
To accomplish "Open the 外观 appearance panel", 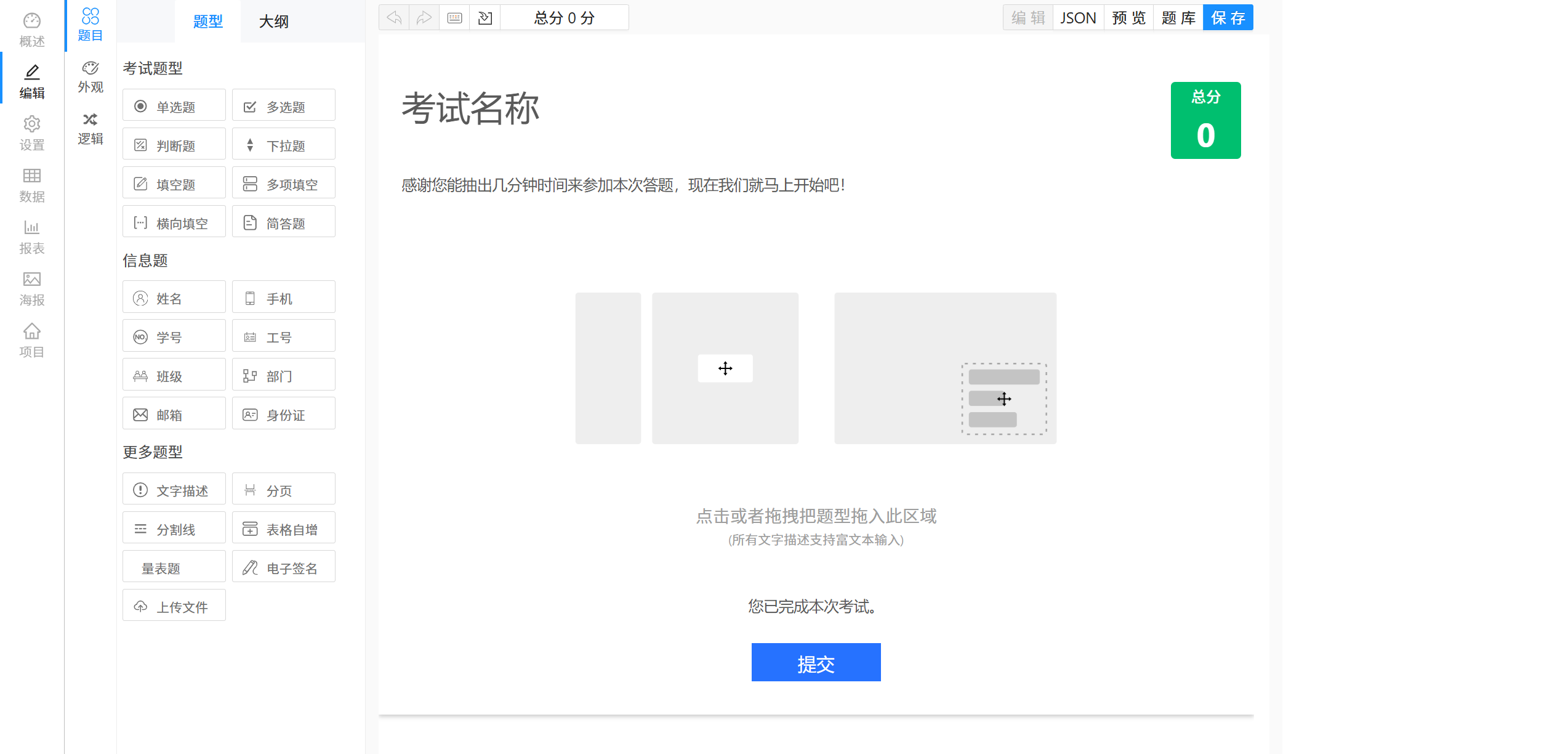I will point(90,76).
